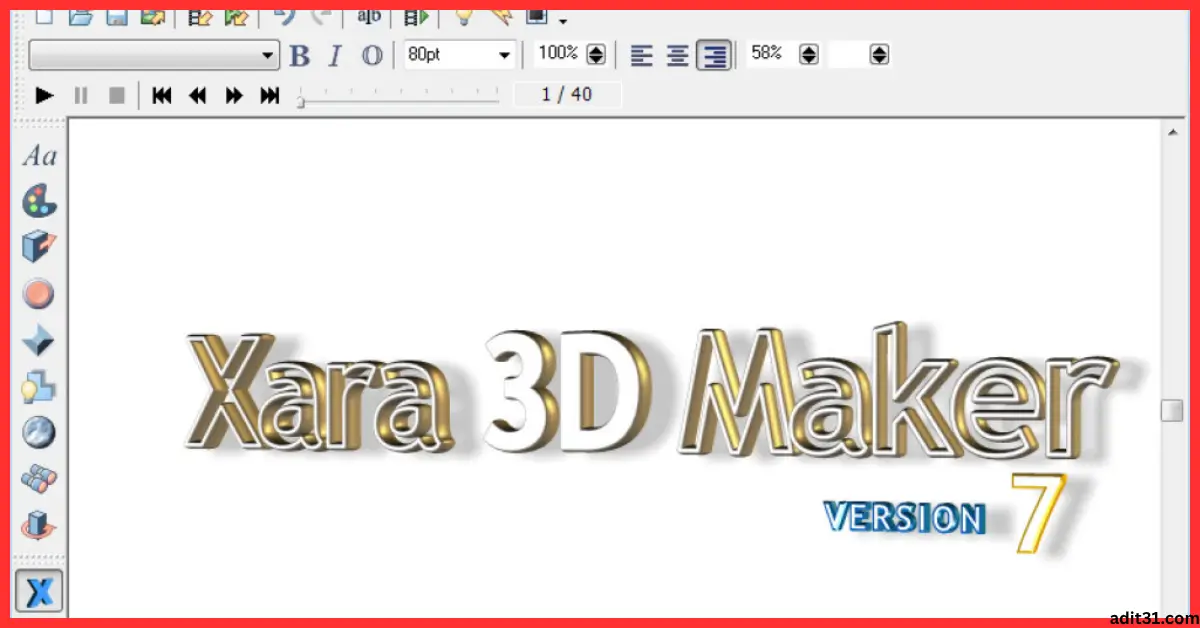Click the vertical scrollbar up arrow

pyautogui.click(x=1172, y=131)
